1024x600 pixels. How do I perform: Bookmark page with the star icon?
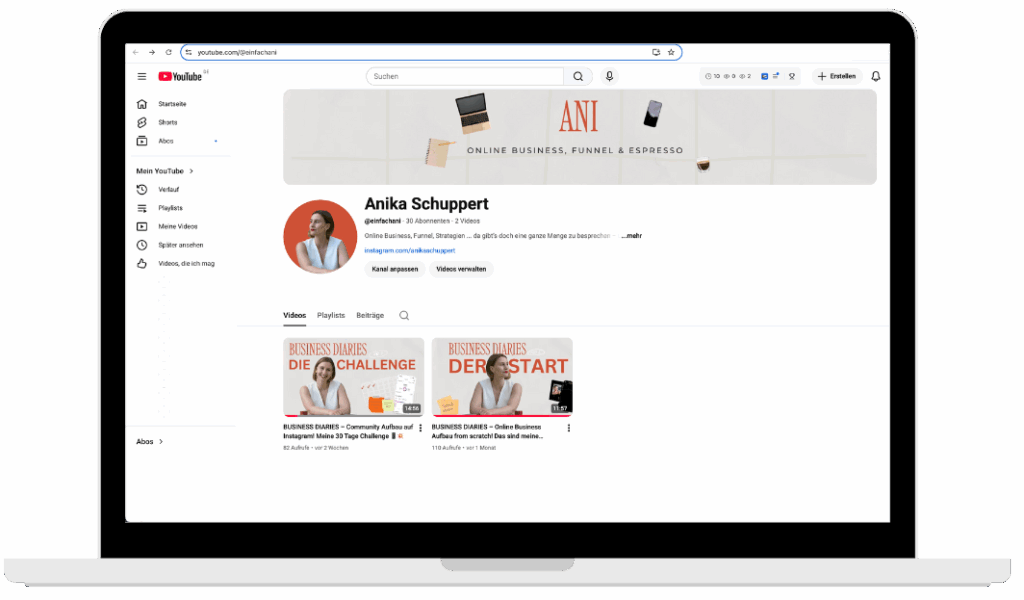point(671,52)
